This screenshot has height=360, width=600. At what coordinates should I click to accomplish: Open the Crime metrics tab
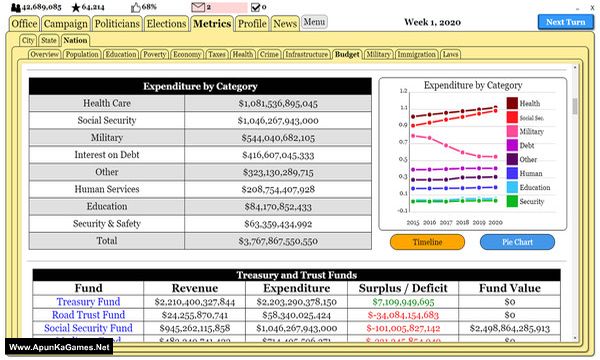point(269,54)
